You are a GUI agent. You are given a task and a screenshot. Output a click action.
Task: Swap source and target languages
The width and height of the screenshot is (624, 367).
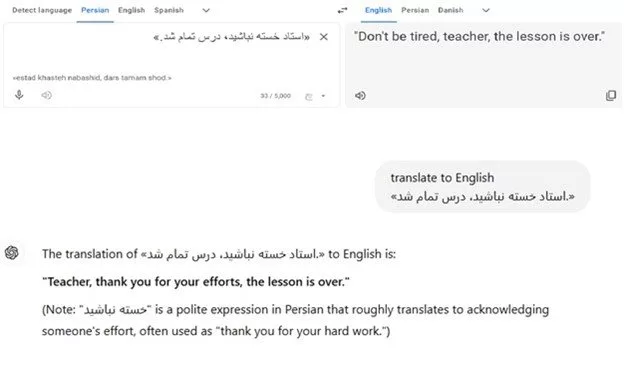pos(342,10)
